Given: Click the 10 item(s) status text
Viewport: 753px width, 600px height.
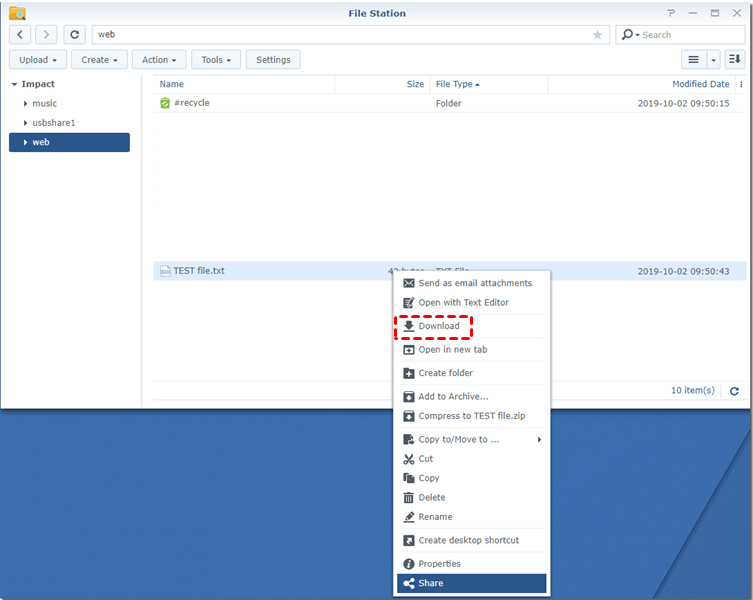Looking at the screenshot, I should (x=692, y=391).
